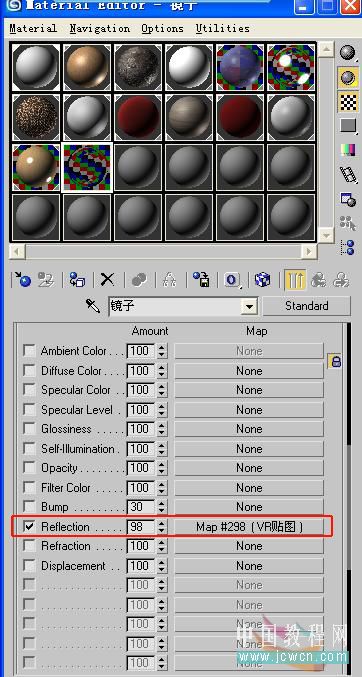Open the material name dropdown arrow
The height and width of the screenshot is (677, 362).
[249, 307]
